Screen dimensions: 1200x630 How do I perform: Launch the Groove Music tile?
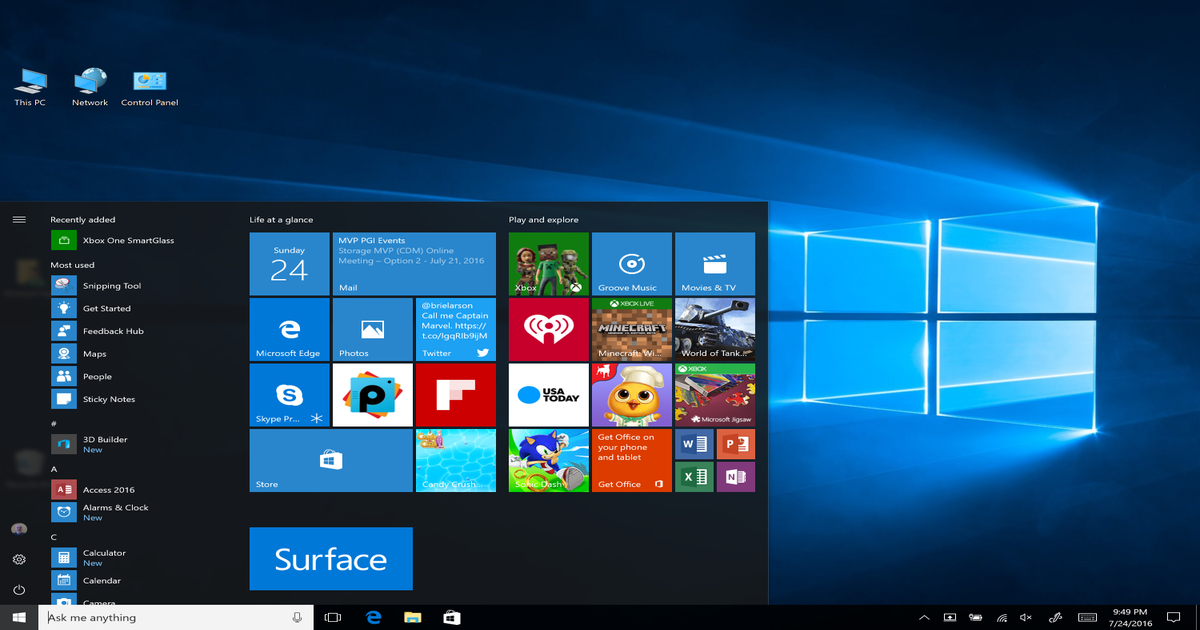coord(631,262)
